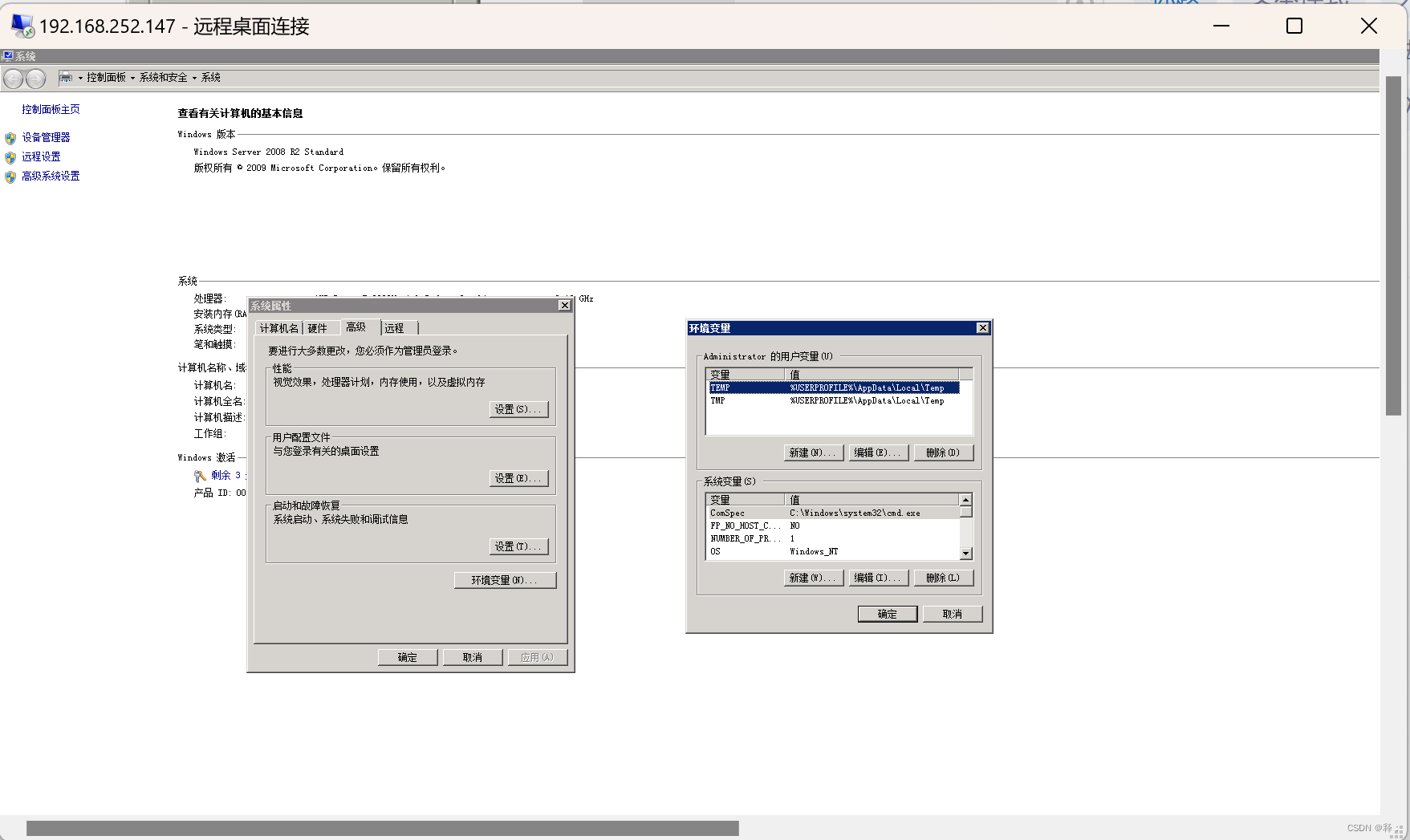Expand the dropdown arrow after 系统和安全 breadcrumb
The image size is (1410, 840).
(x=194, y=78)
